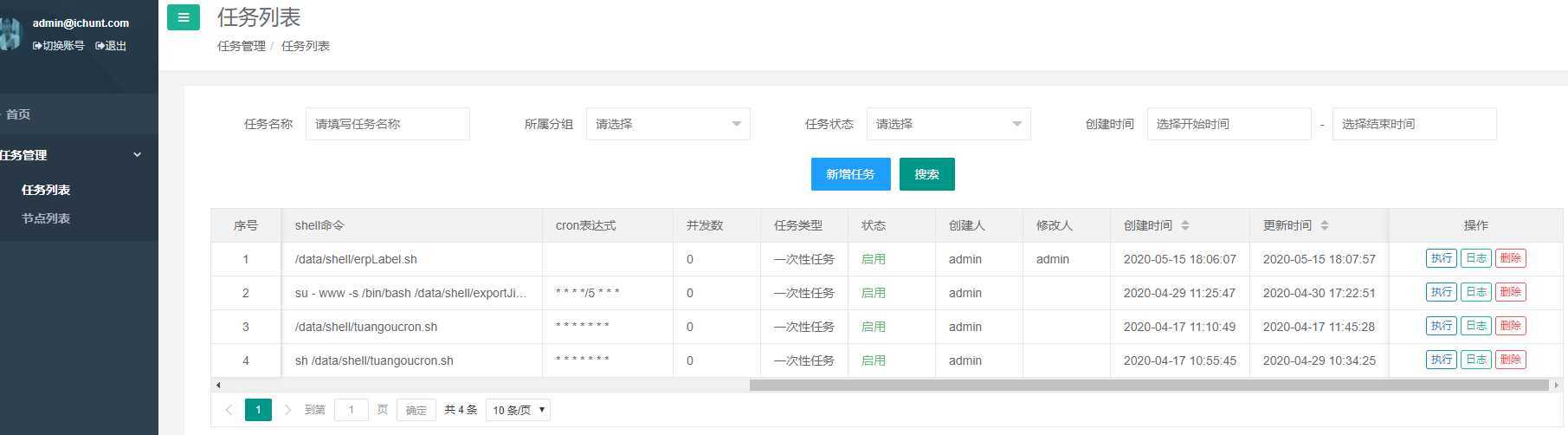Click the 搜索 button

(927, 174)
